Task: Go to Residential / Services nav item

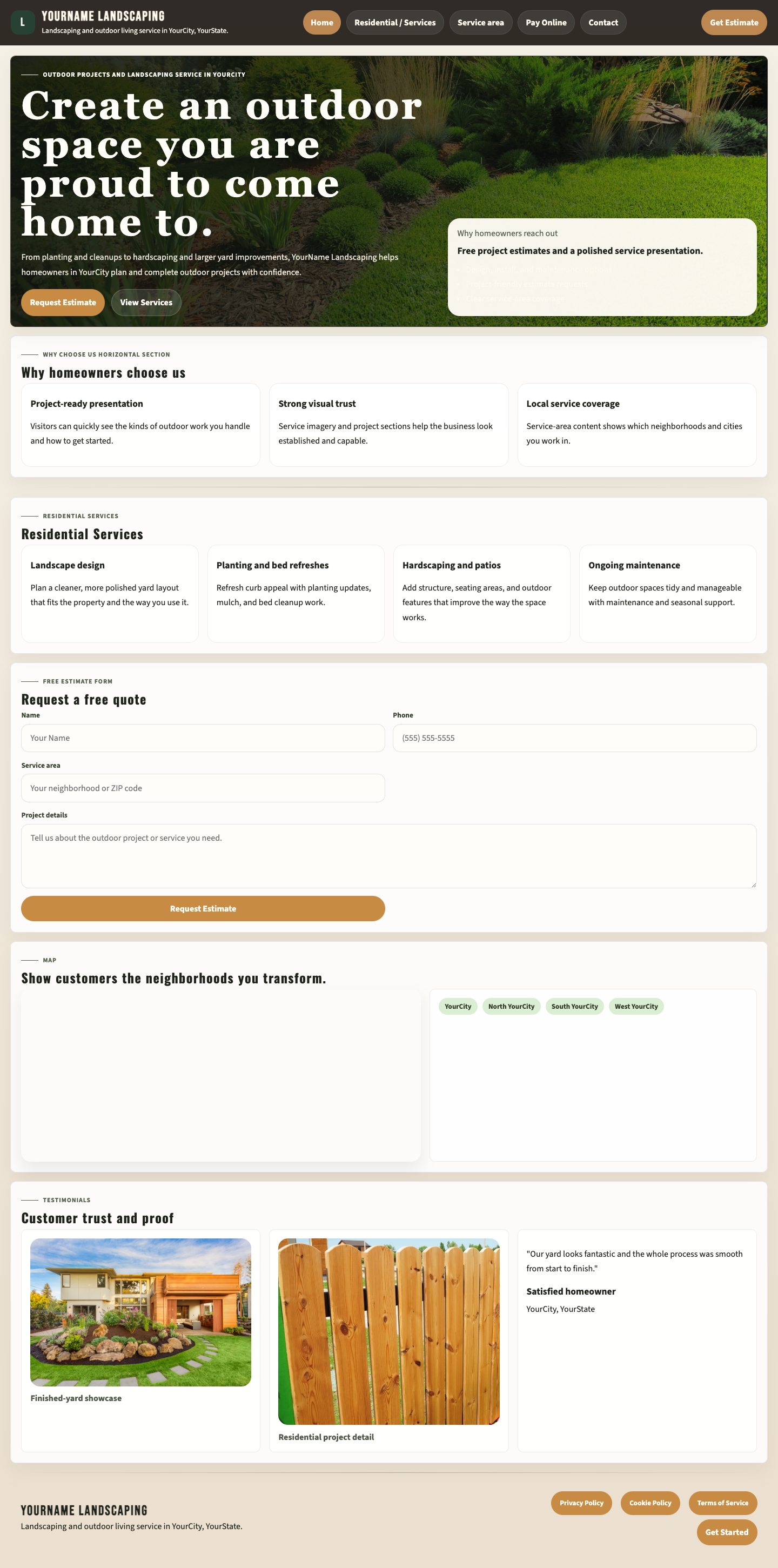Action: click(394, 23)
